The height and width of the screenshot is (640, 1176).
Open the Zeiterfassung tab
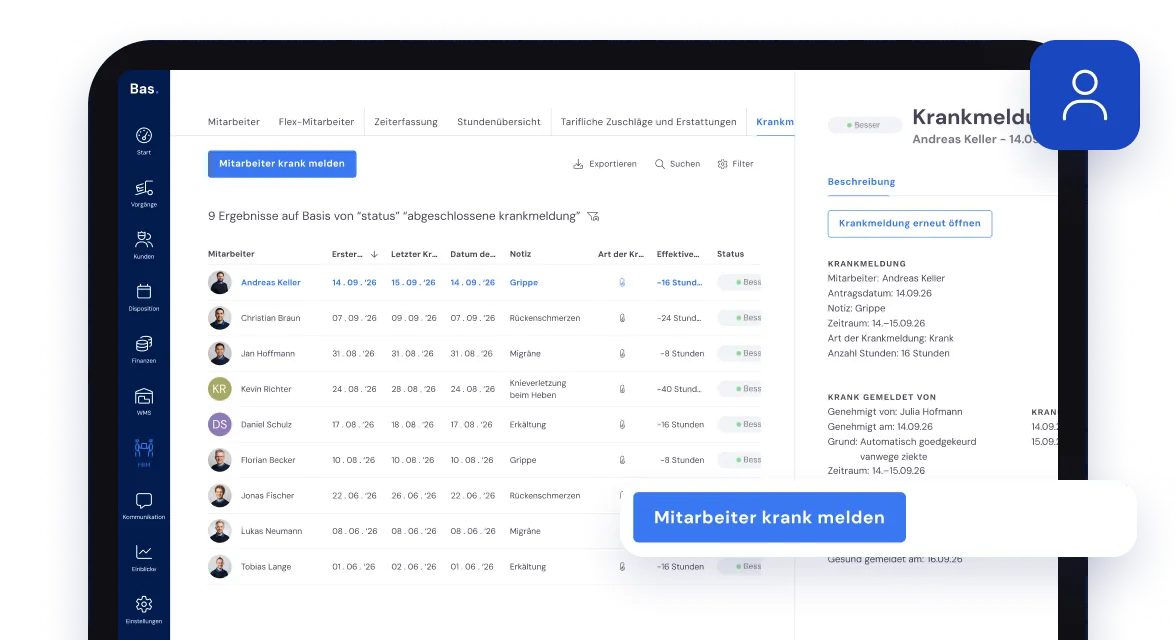pyautogui.click(x=406, y=122)
